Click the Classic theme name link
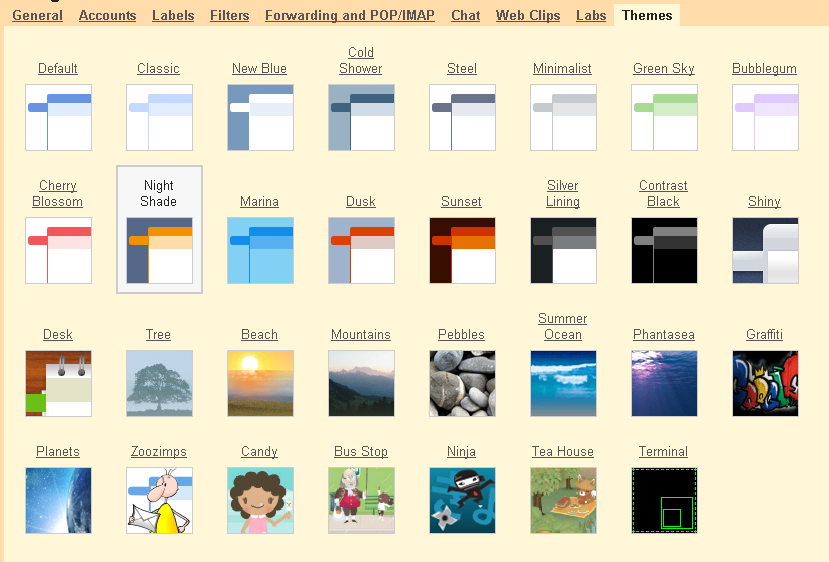Viewport: 829px width, 562px height. click(x=158, y=69)
